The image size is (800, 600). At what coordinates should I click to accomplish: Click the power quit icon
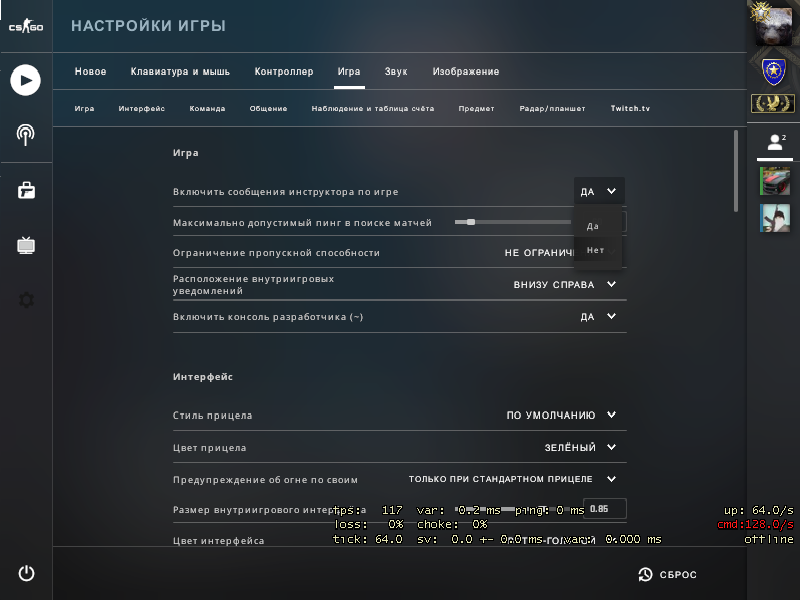[x=26, y=573]
